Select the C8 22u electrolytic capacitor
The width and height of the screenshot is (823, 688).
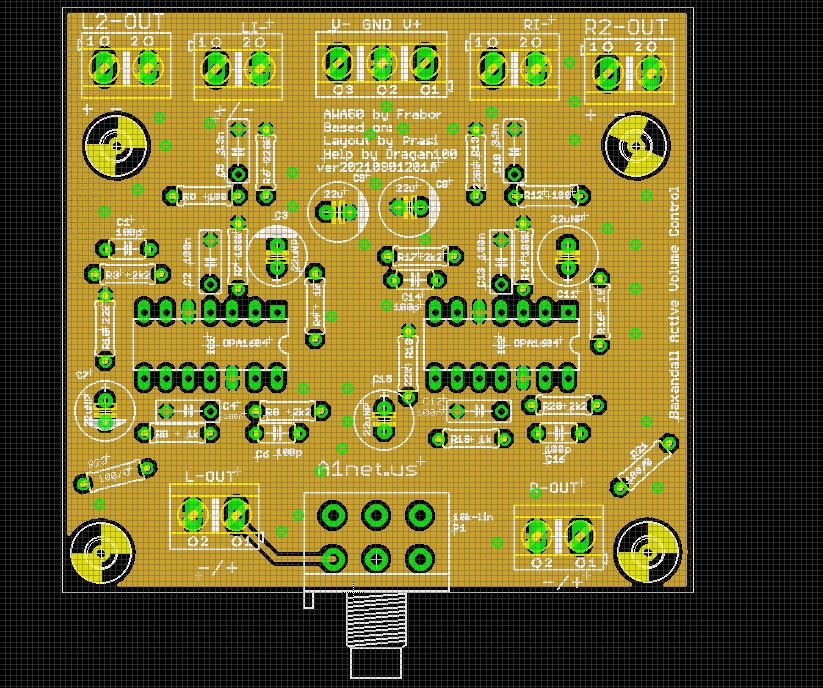[x=337, y=211]
